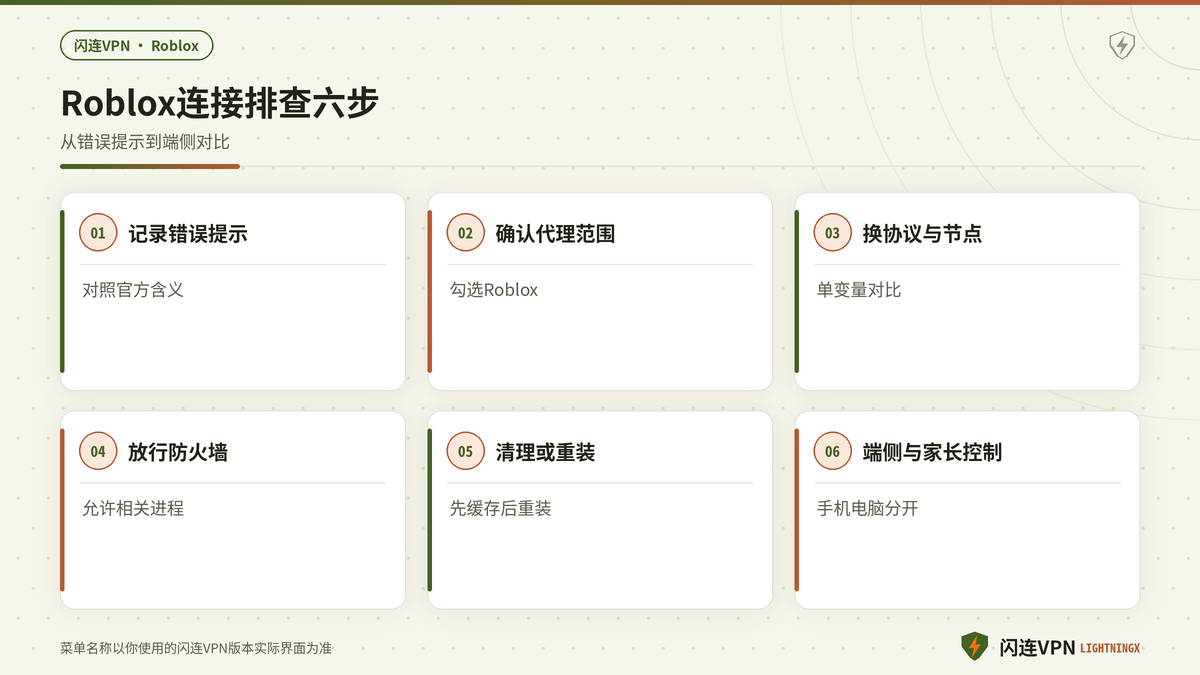1200x675 pixels.
Task: Select the 04 step number badge
Action: [98, 452]
